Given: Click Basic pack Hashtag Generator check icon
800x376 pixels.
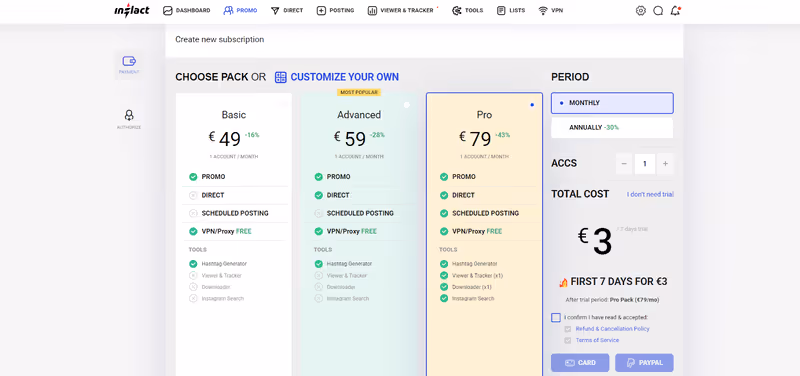Looking at the screenshot, I should [193, 264].
